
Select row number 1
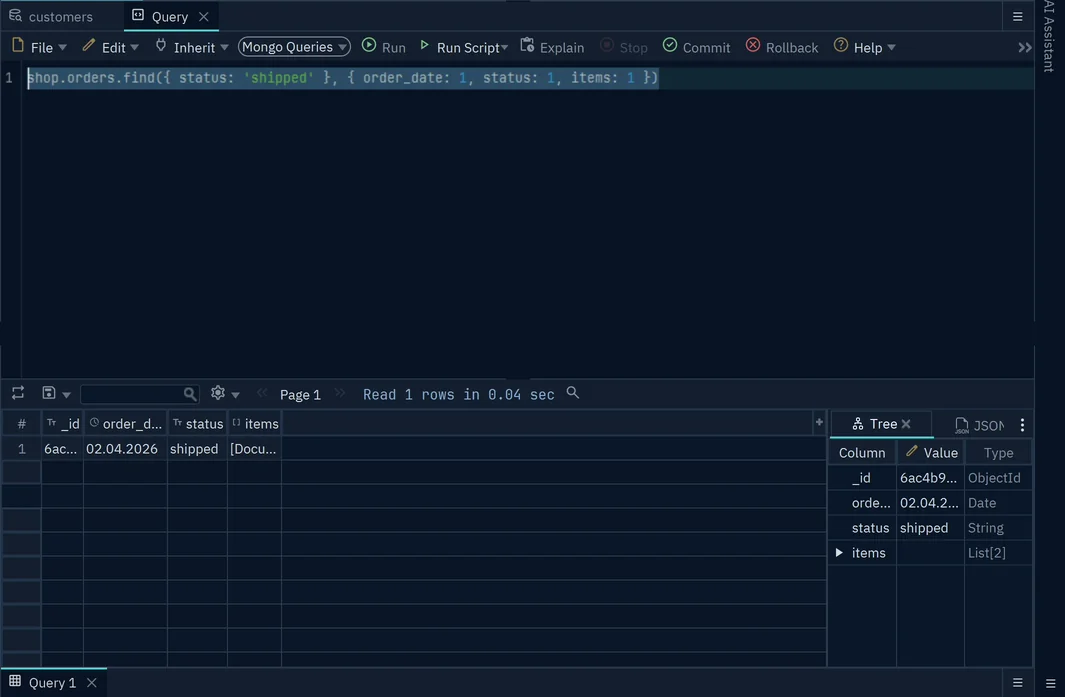[22, 449]
